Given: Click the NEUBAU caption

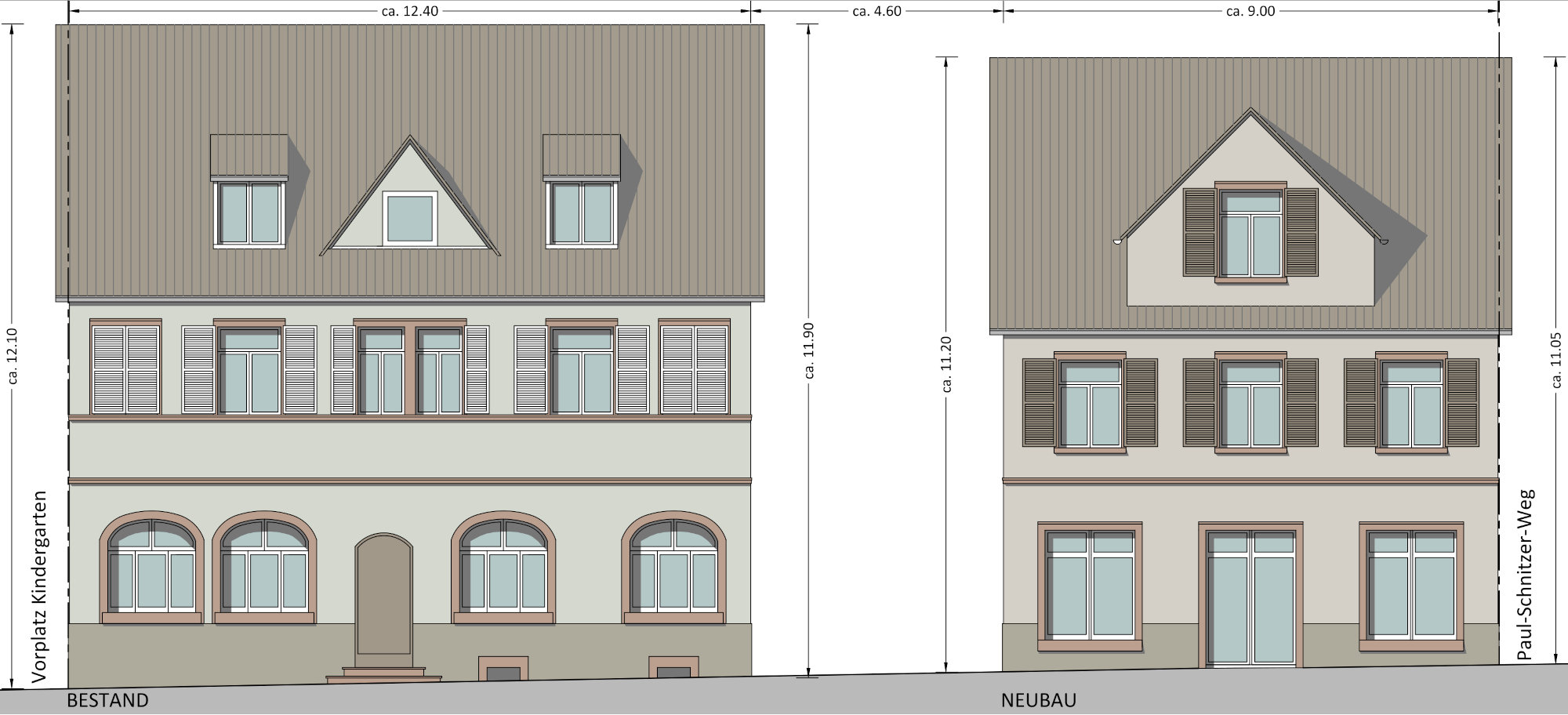Looking at the screenshot, I should coord(1039,700).
